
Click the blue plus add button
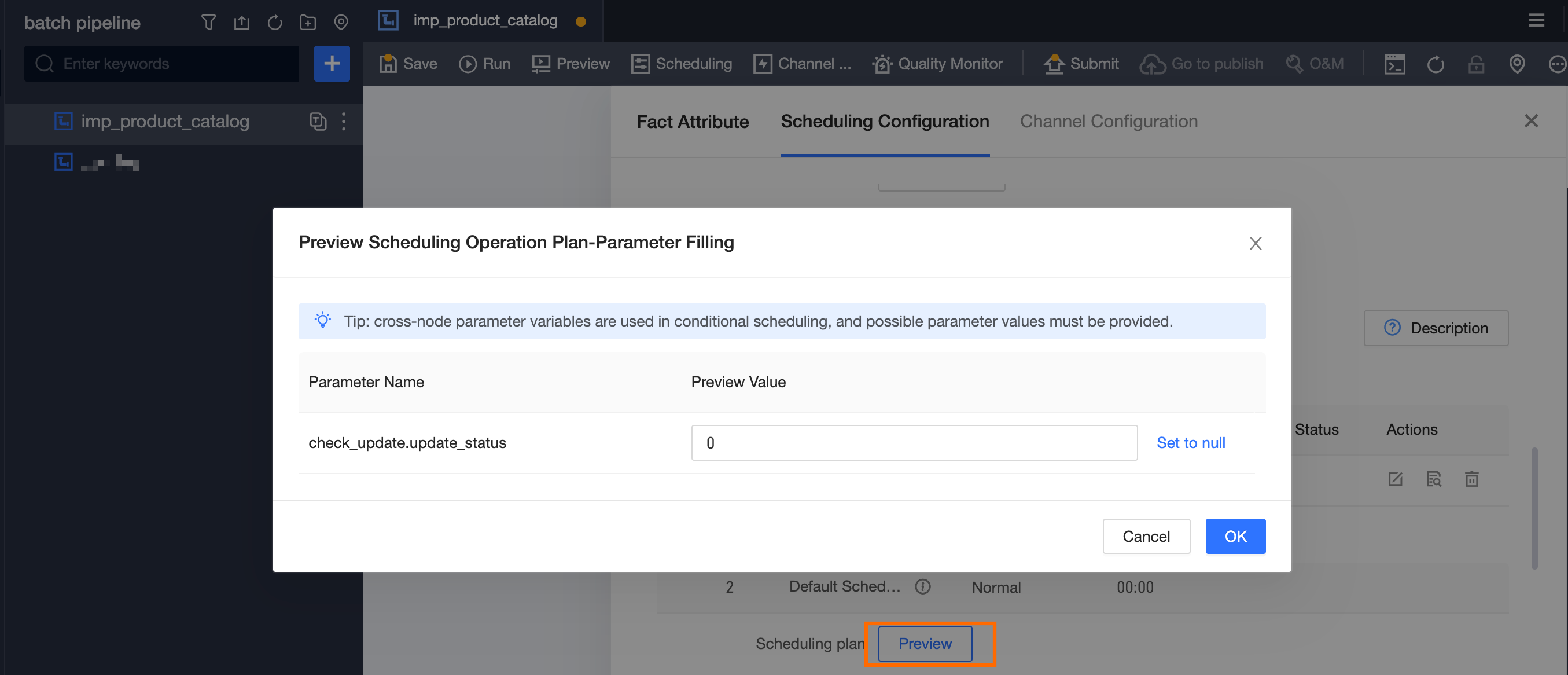click(332, 63)
